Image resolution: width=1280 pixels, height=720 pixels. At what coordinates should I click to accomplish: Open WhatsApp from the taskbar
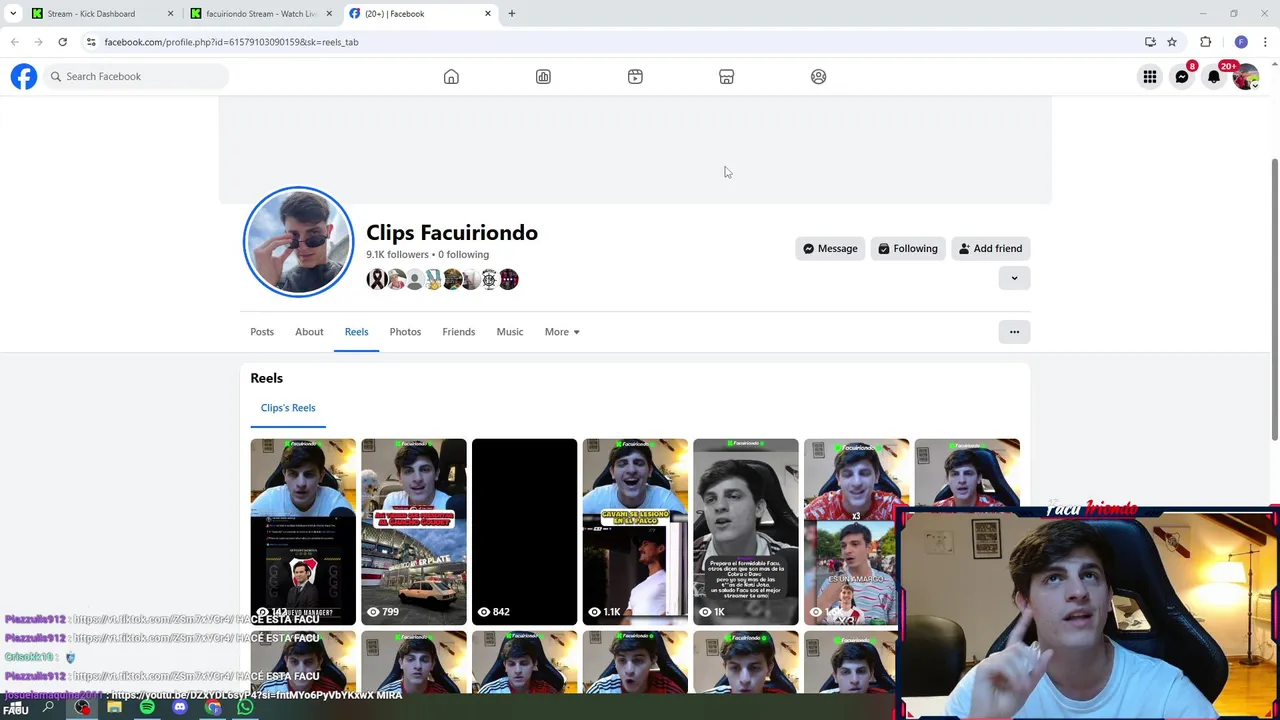point(245,708)
